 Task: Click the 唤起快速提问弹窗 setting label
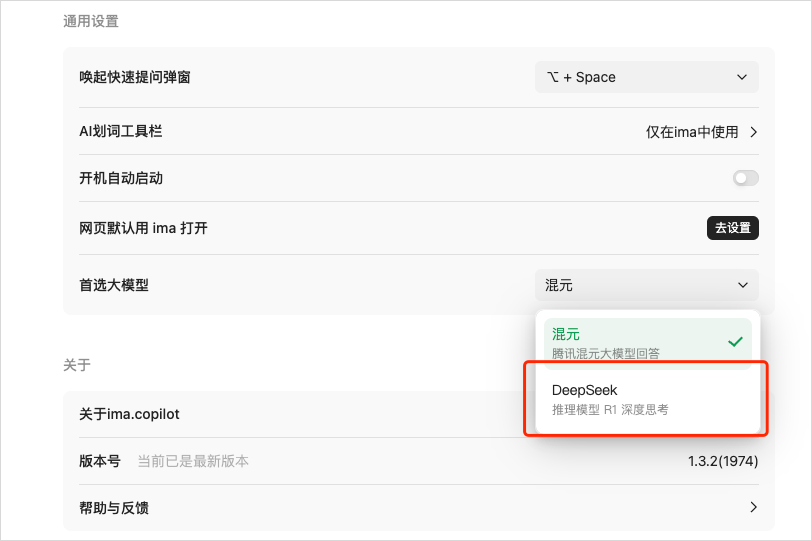[x=135, y=77]
